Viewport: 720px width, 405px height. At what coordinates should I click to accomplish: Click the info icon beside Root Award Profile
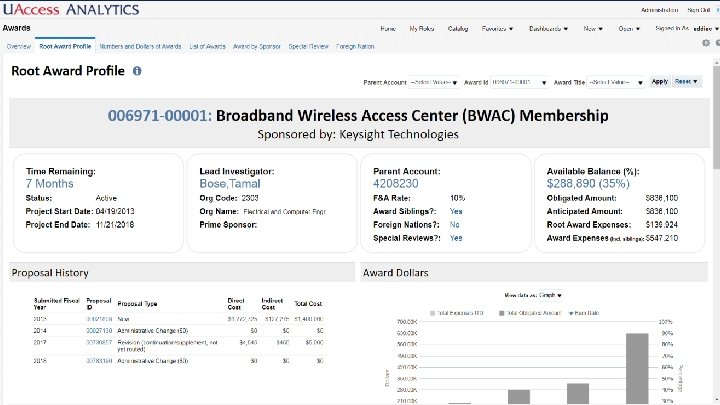pos(137,71)
